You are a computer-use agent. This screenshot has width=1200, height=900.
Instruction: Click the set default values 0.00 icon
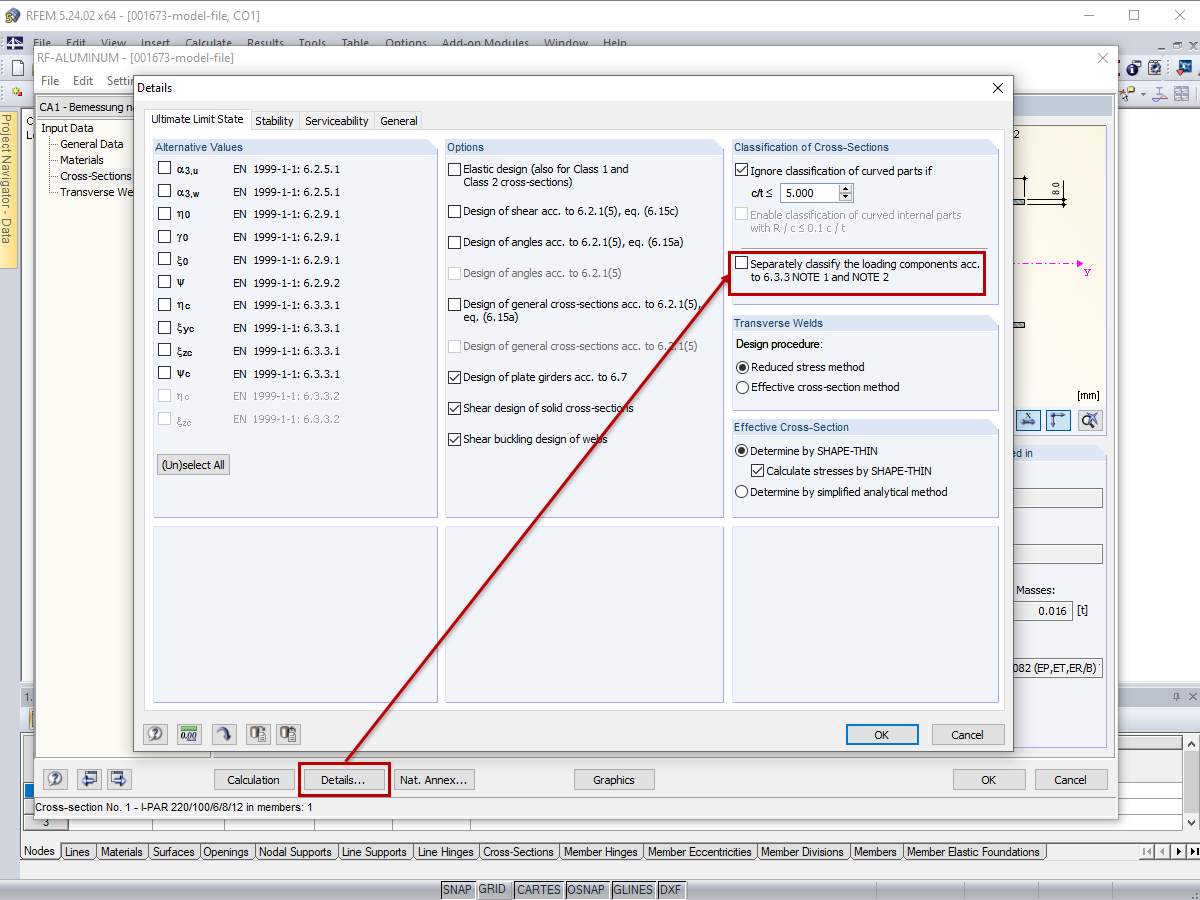[188, 734]
